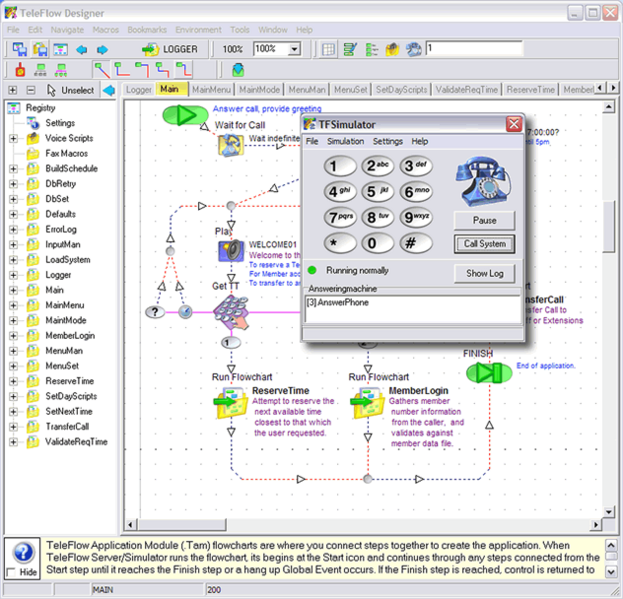Image resolution: width=623 pixels, height=599 pixels.
Task: Click the grid display toolbar icon
Action: coord(328,50)
